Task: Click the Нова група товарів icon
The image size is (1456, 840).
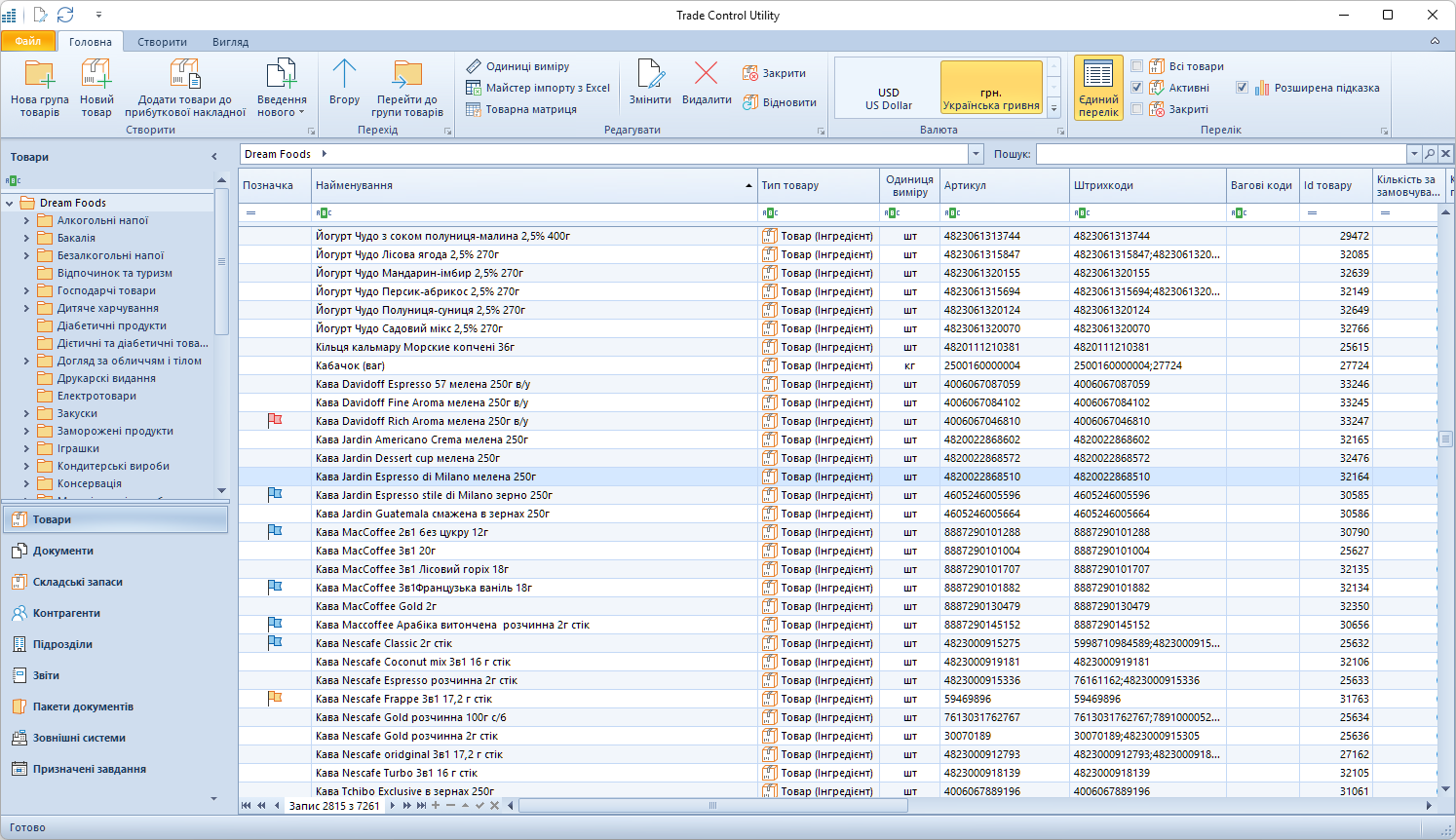Action: click(40, 76)
